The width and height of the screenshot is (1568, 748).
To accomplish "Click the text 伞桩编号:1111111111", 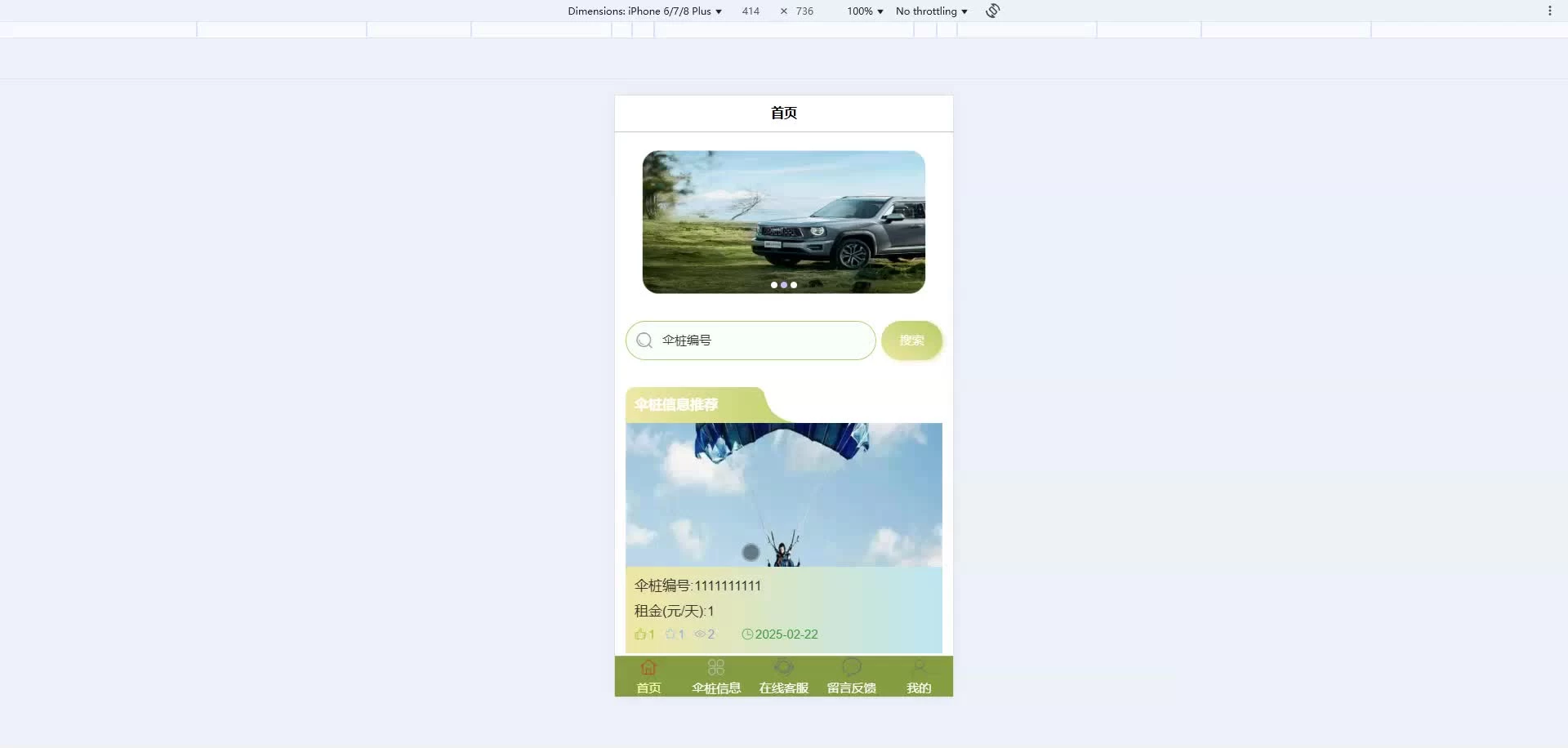I will point(697,585).
